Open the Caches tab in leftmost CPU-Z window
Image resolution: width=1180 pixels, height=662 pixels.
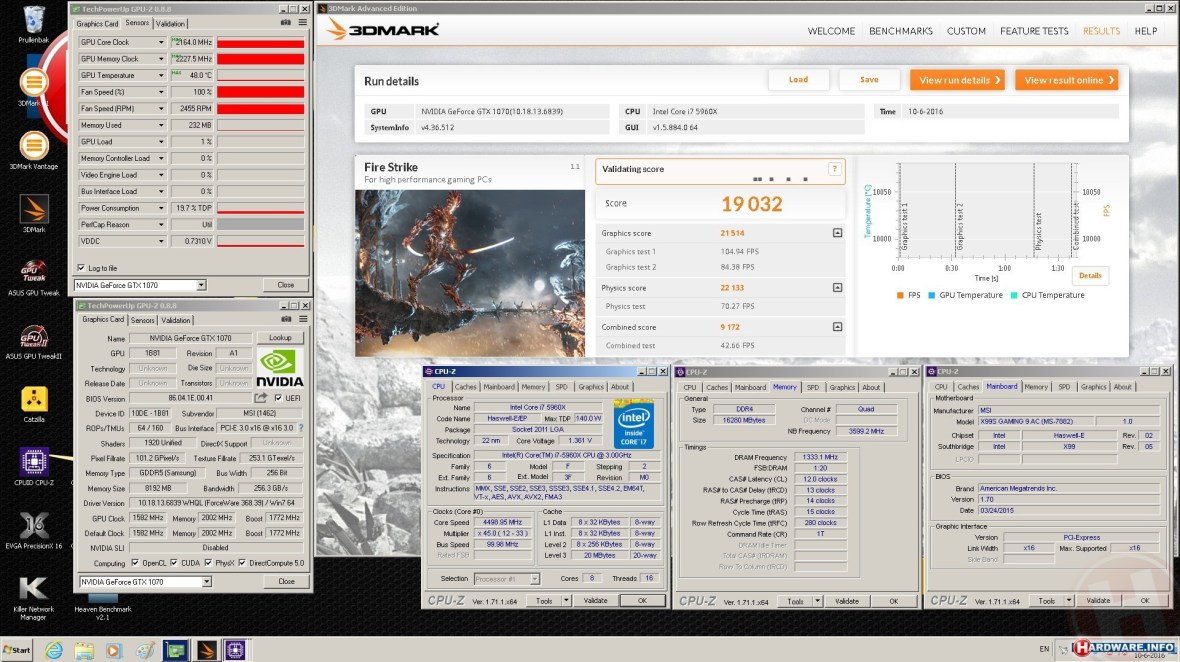[465, 387]
